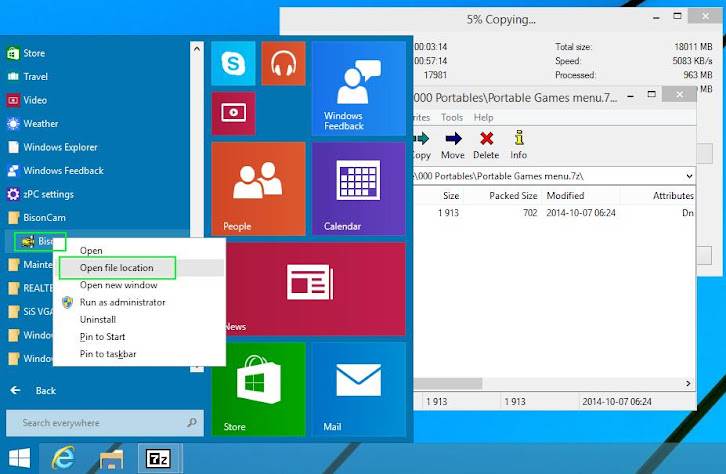Sort by Packed Size column header

(x=502, y=196)
